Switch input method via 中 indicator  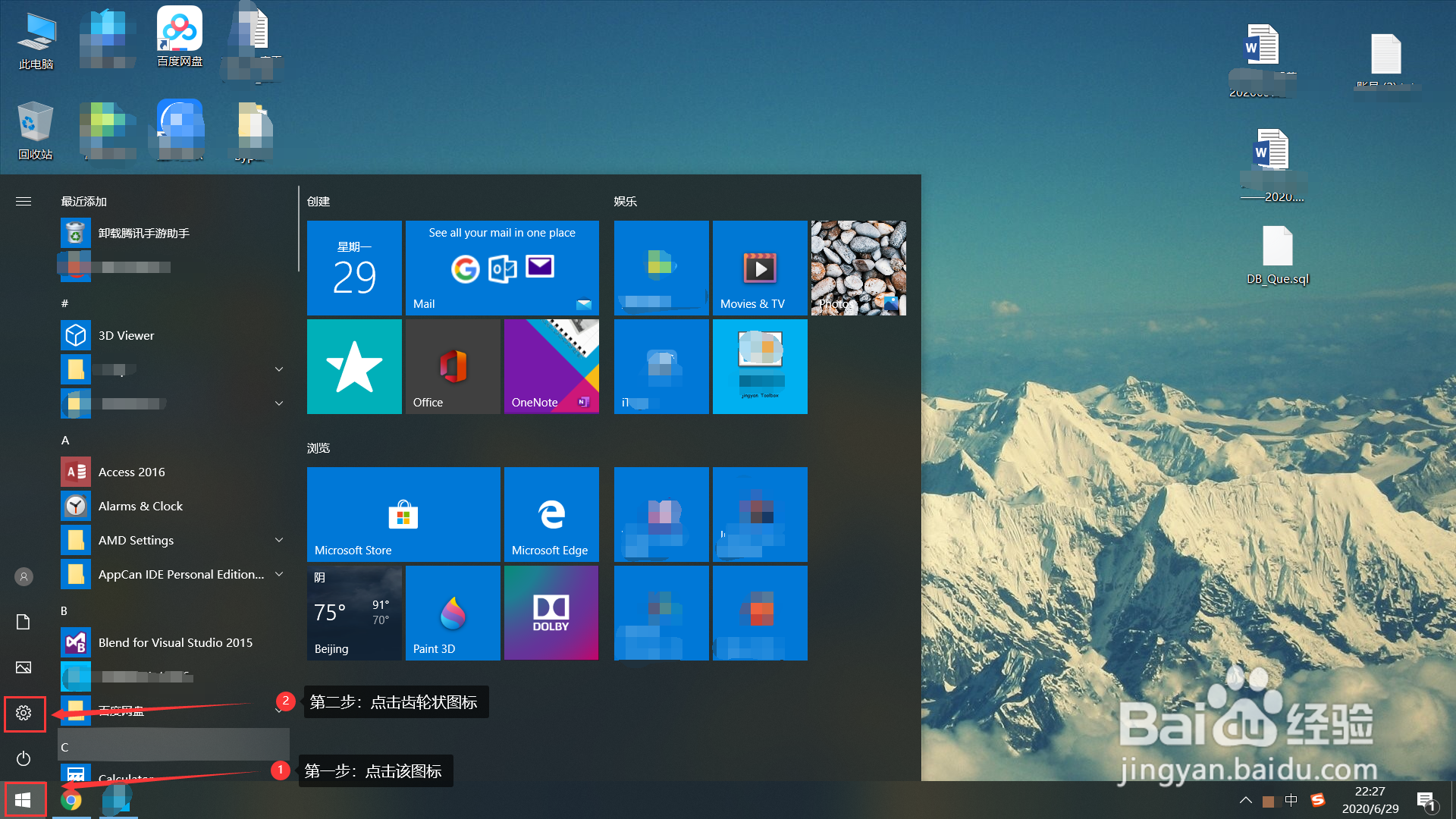click(1291, 800)
